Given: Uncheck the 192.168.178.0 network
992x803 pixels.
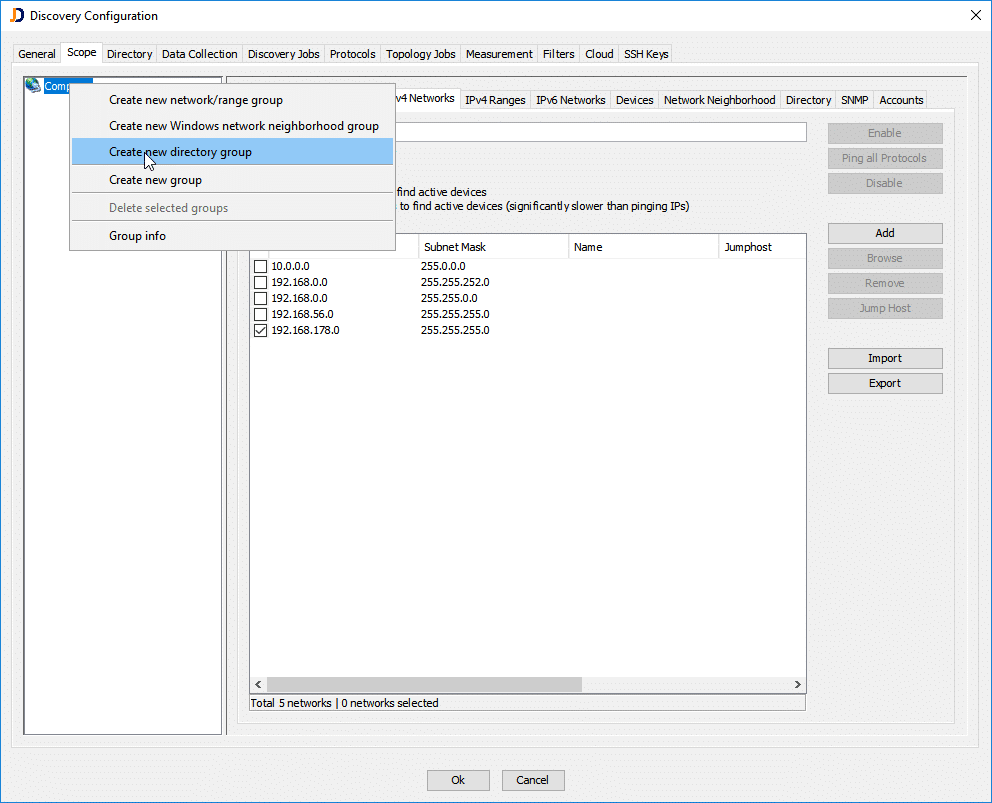Looking at the screenshot, I should click(260, 329).
